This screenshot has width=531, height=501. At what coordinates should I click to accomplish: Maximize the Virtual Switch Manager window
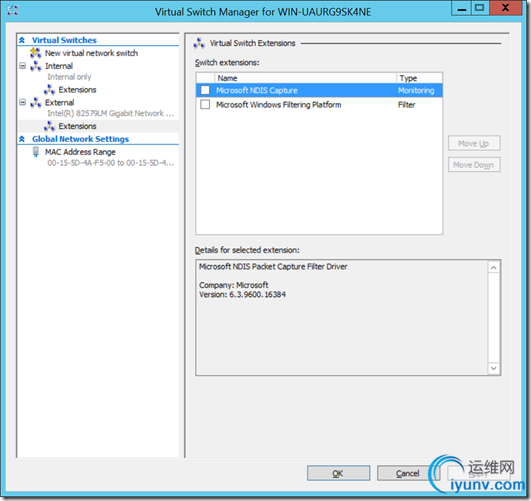click(x=480, y=8)
